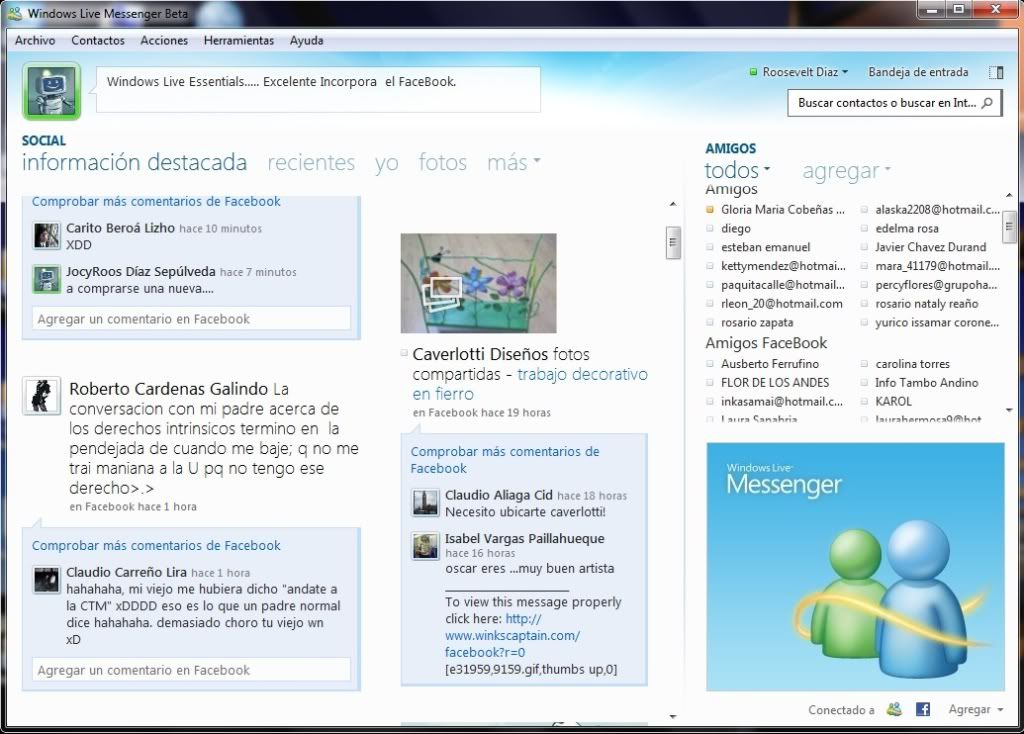Click the friends list scroll-down arrow

(x=1009, y=411)
